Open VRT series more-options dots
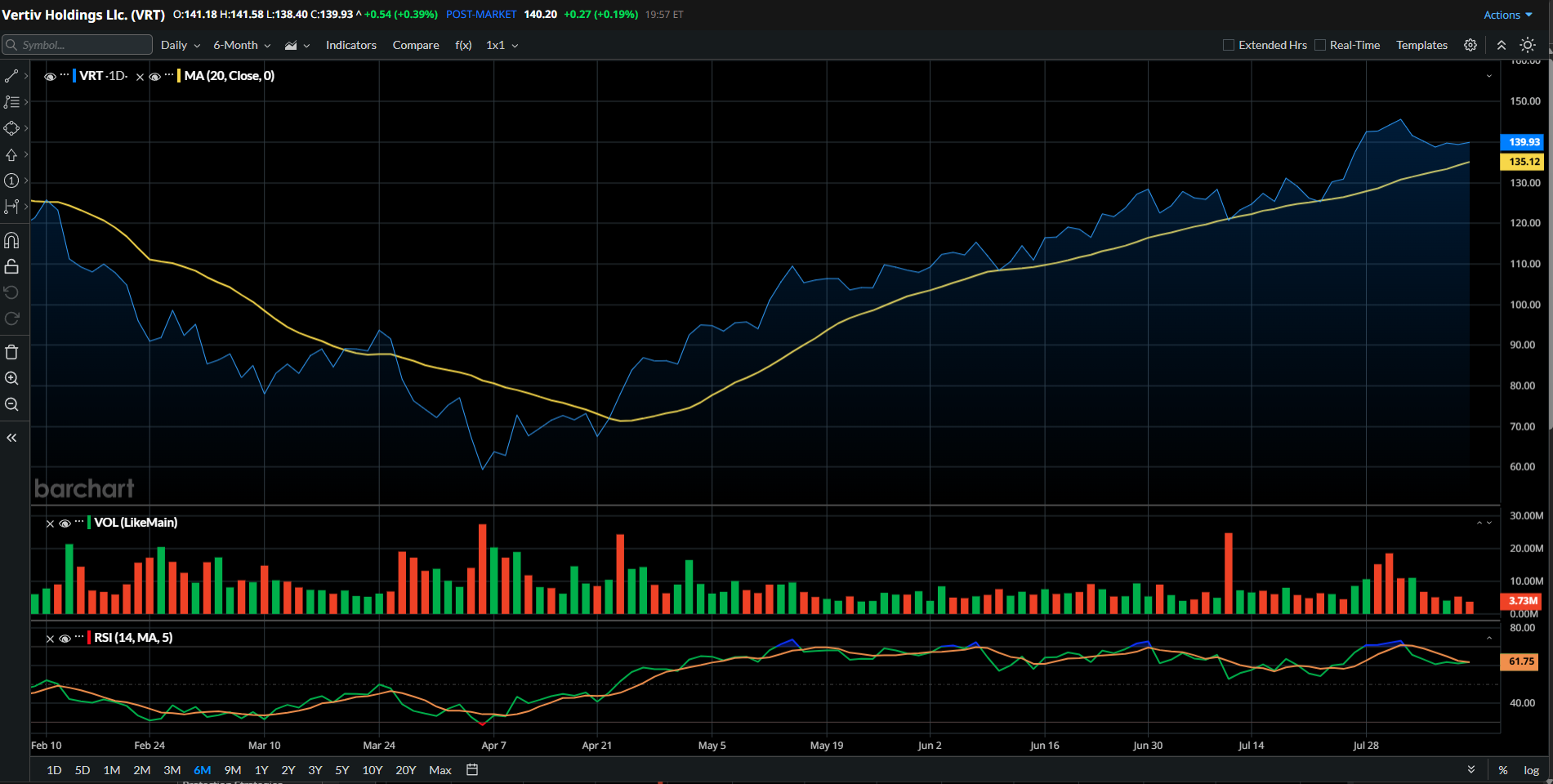The width and height of the screenshot is (1553, 784). (x=65, y=75)
